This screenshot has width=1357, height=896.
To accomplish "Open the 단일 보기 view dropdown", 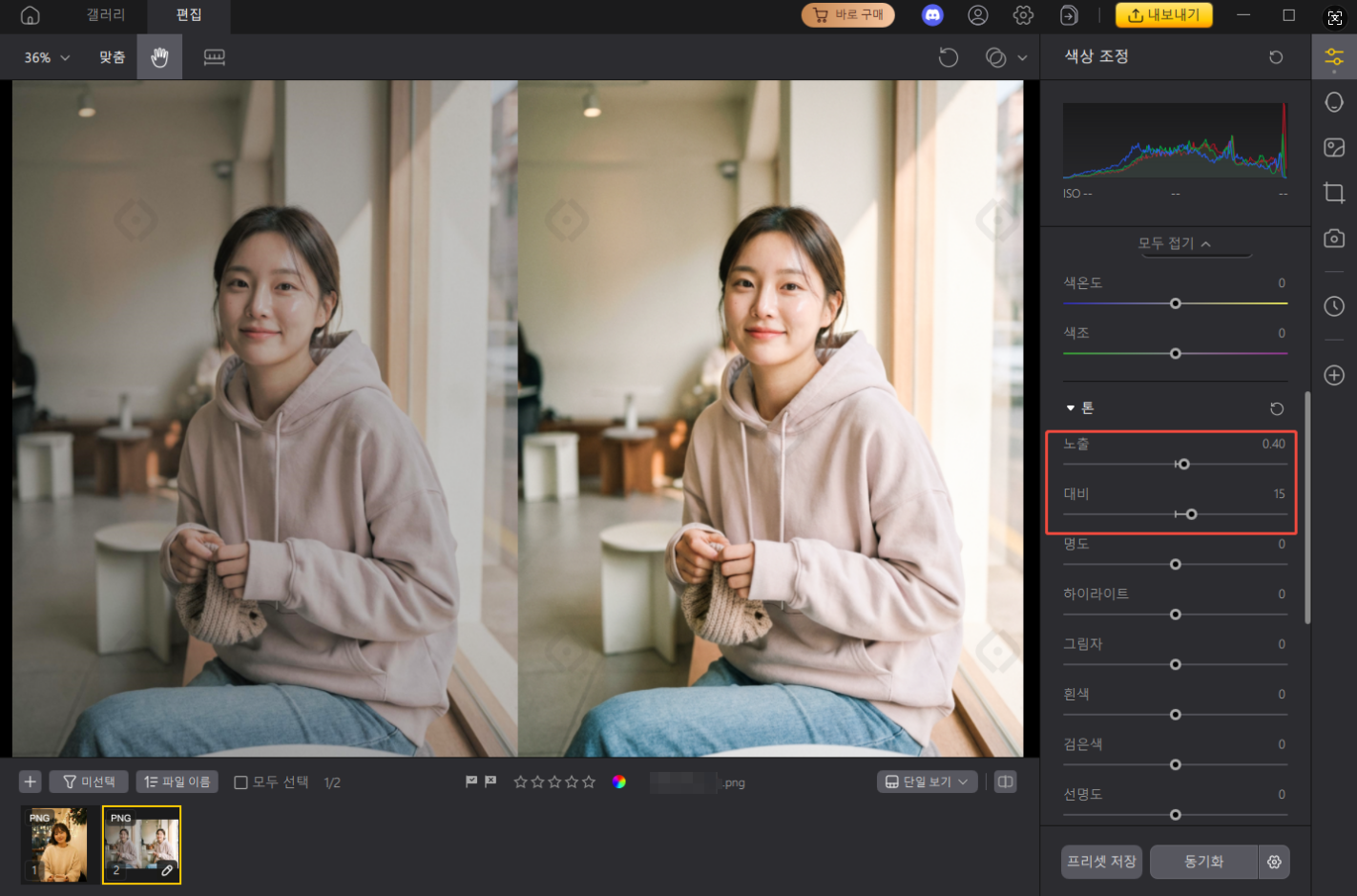I will (926, 781).
